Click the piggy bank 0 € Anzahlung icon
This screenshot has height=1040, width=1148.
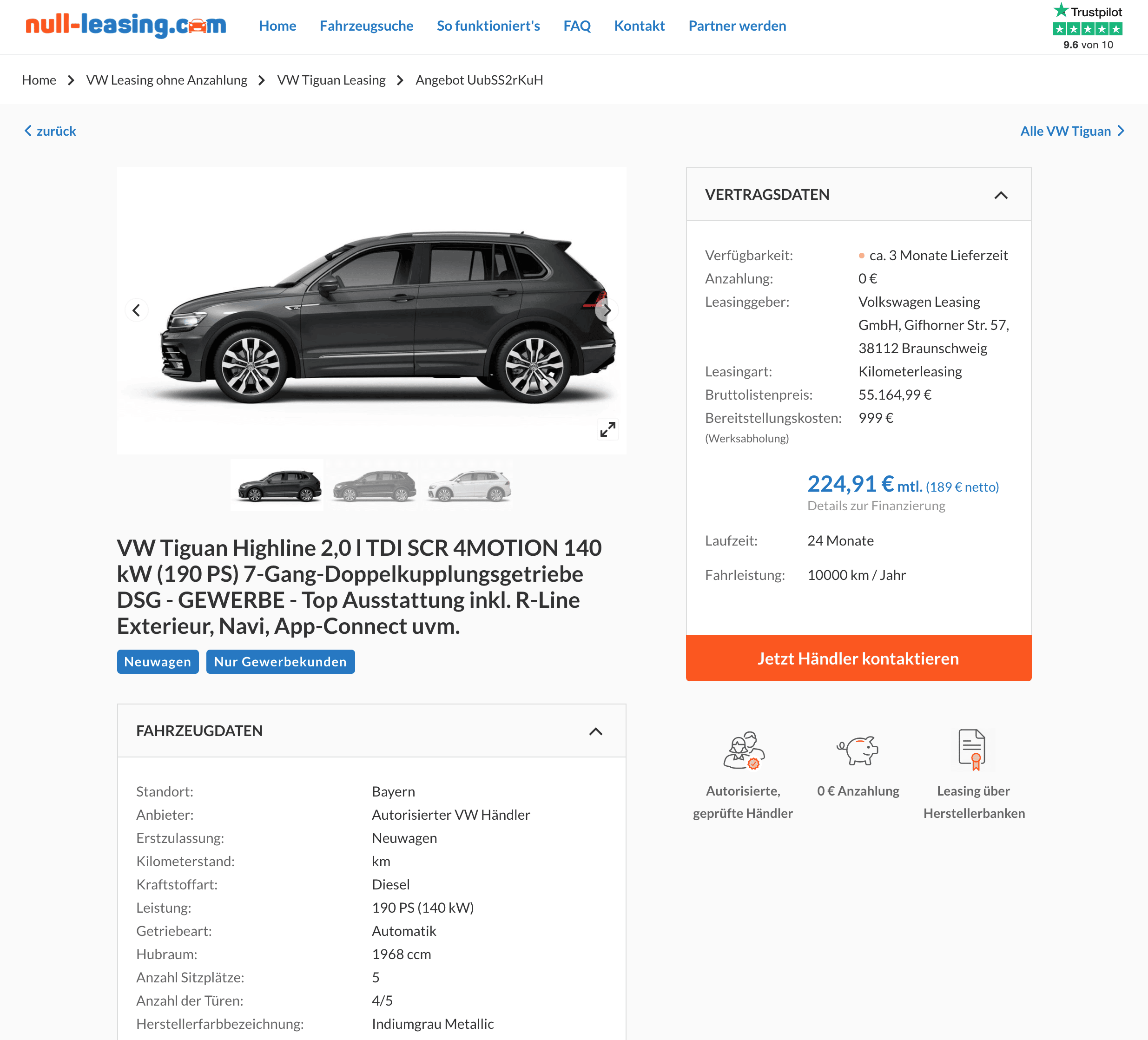[x=858, y=750]
